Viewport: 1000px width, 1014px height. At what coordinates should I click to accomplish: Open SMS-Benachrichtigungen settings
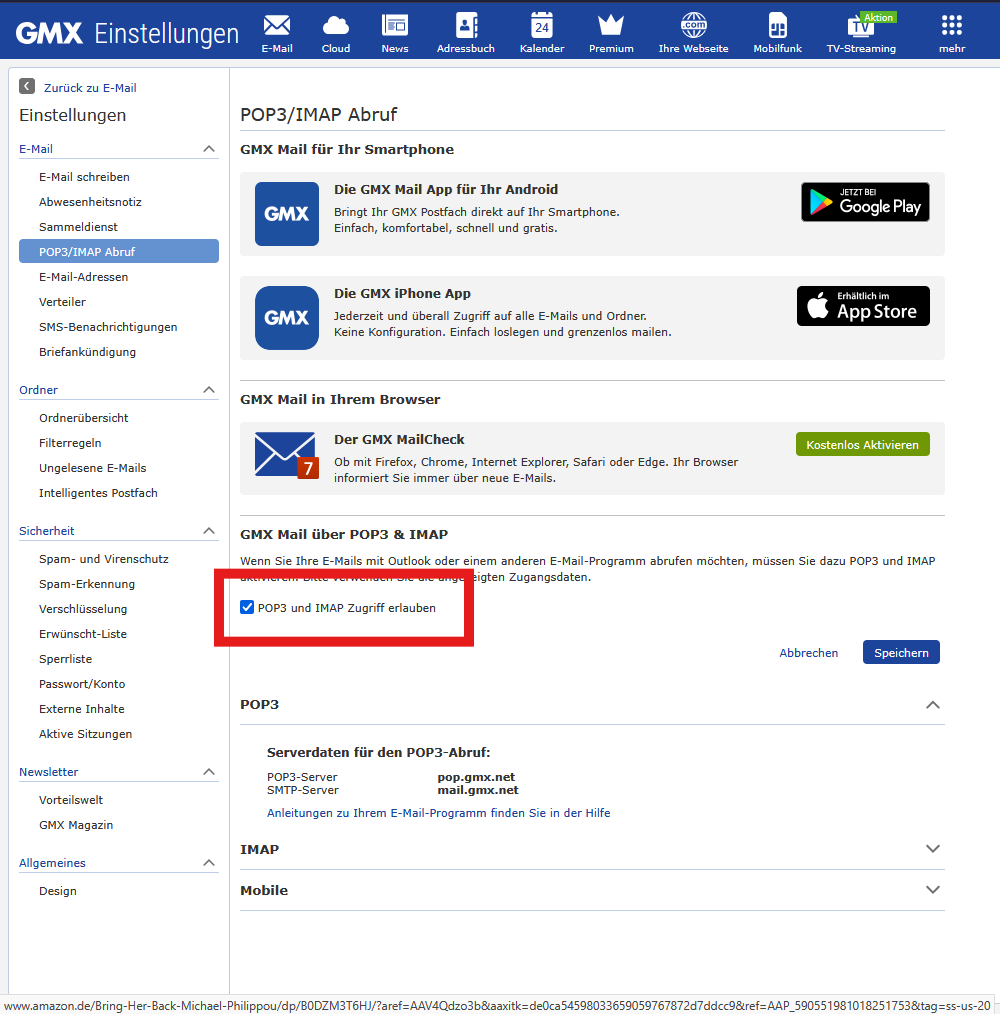tap(108, 327)
